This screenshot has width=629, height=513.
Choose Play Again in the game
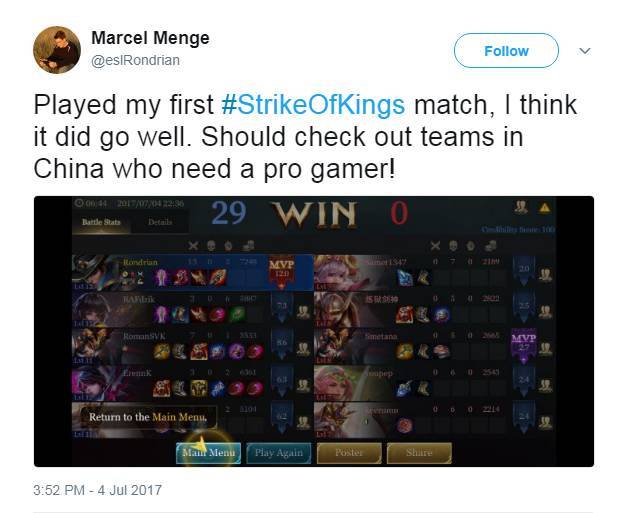278,453
